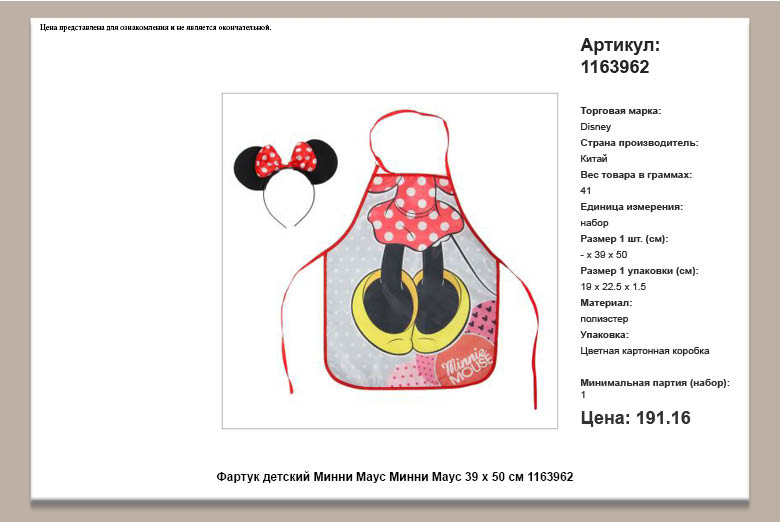Select the country value 'Китай'
Image resolution: width=780 pixels, height=522 pixels.
pos(594,159)
